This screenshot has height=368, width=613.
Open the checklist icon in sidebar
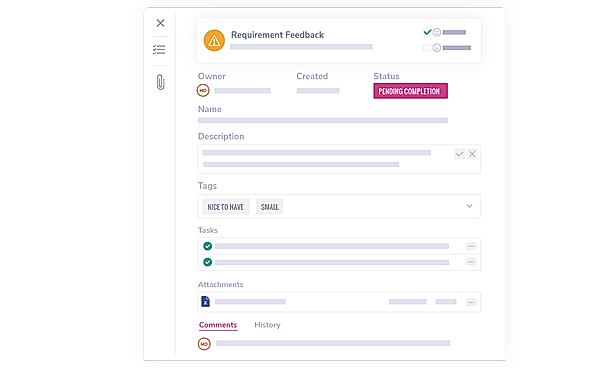159,50
